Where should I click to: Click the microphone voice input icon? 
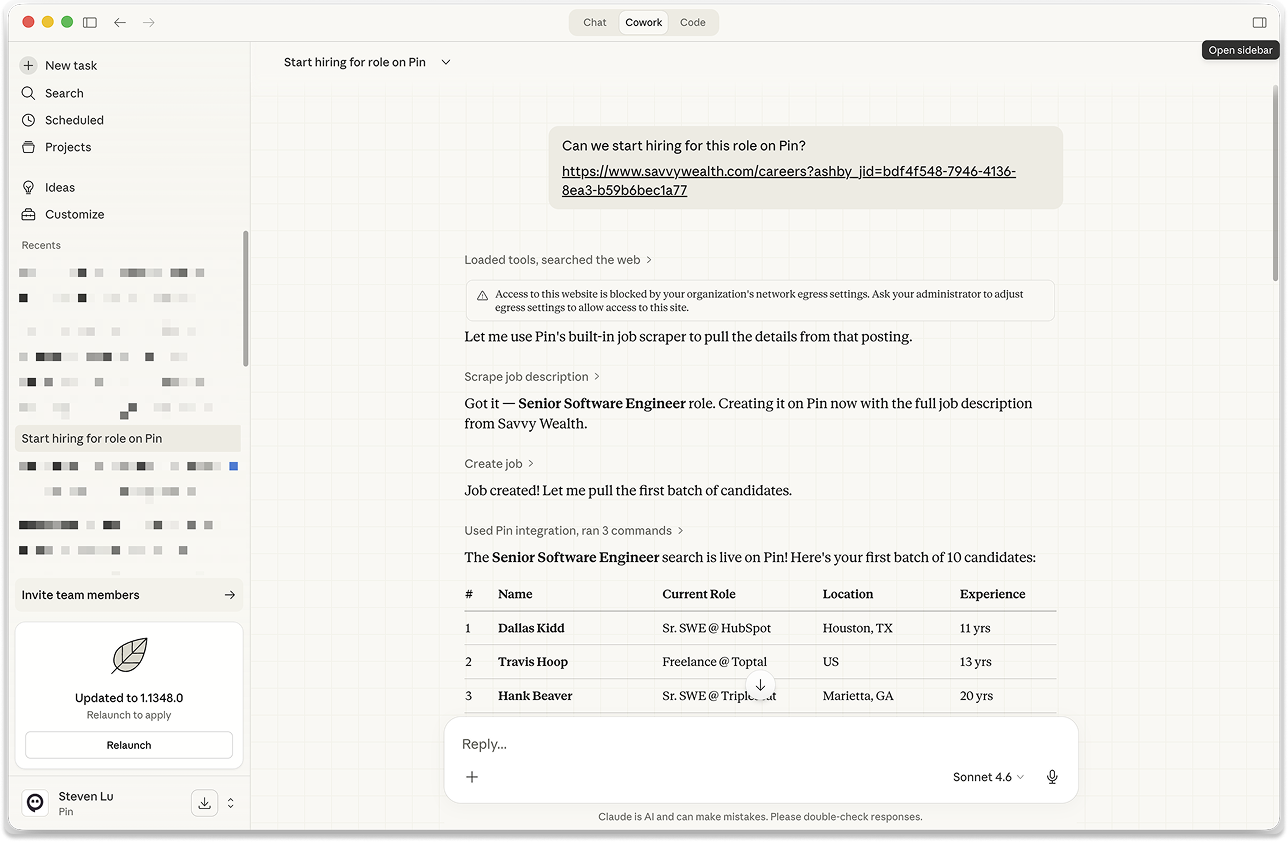1051,777
